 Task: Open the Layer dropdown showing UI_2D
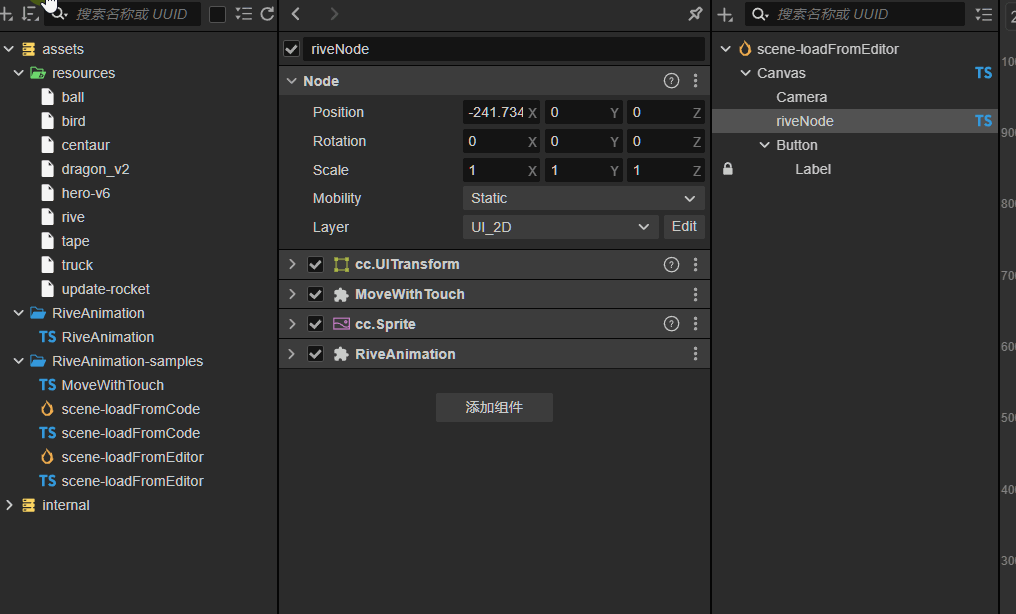coord(559,227)
